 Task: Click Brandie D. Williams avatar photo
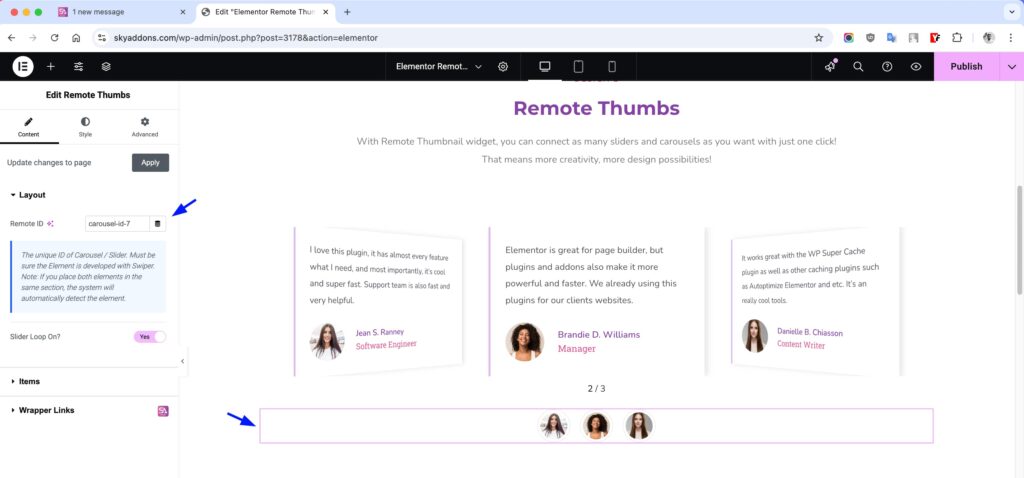[x=524, y=342]
